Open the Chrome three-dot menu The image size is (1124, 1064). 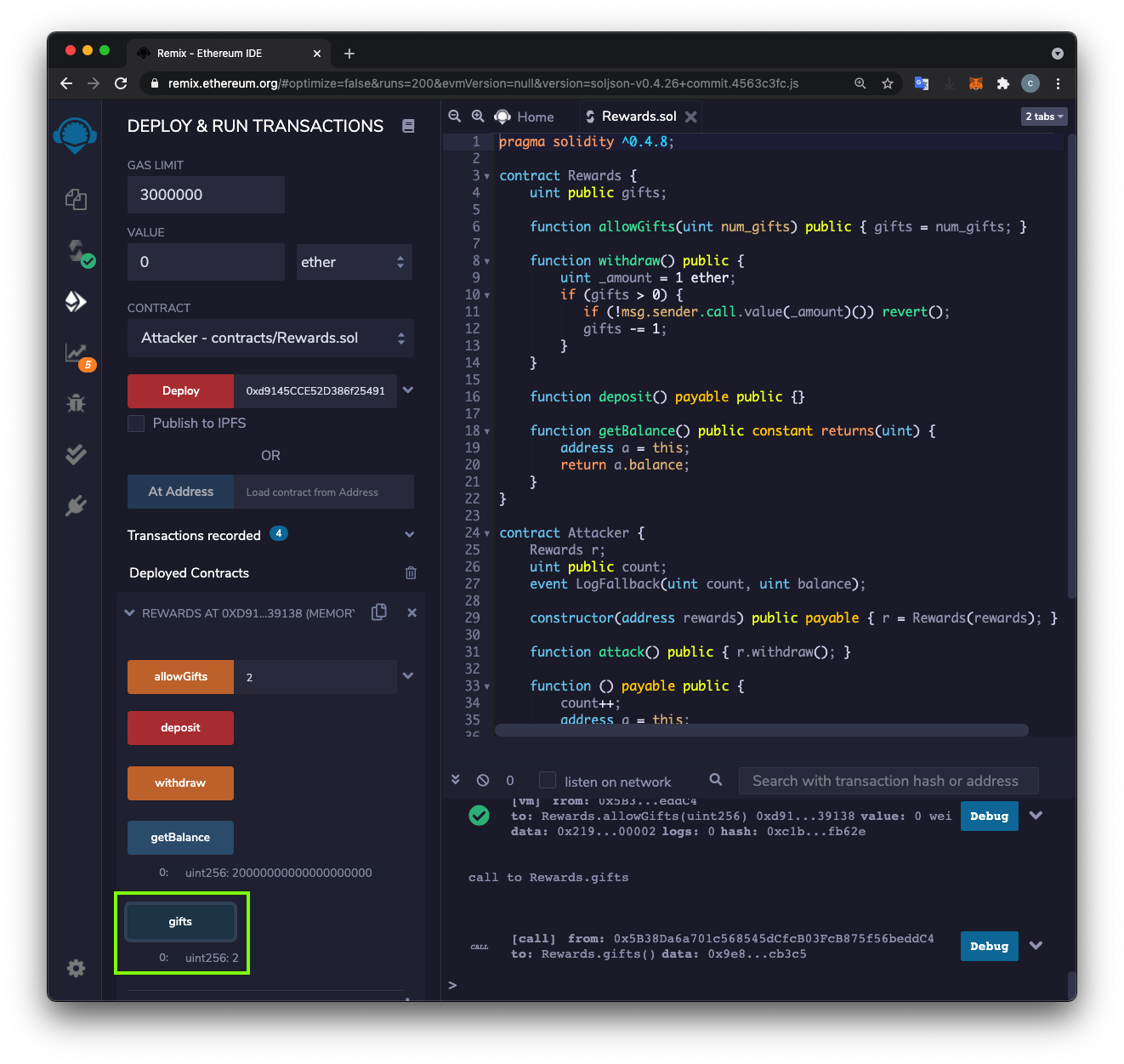coord(1058,83)
